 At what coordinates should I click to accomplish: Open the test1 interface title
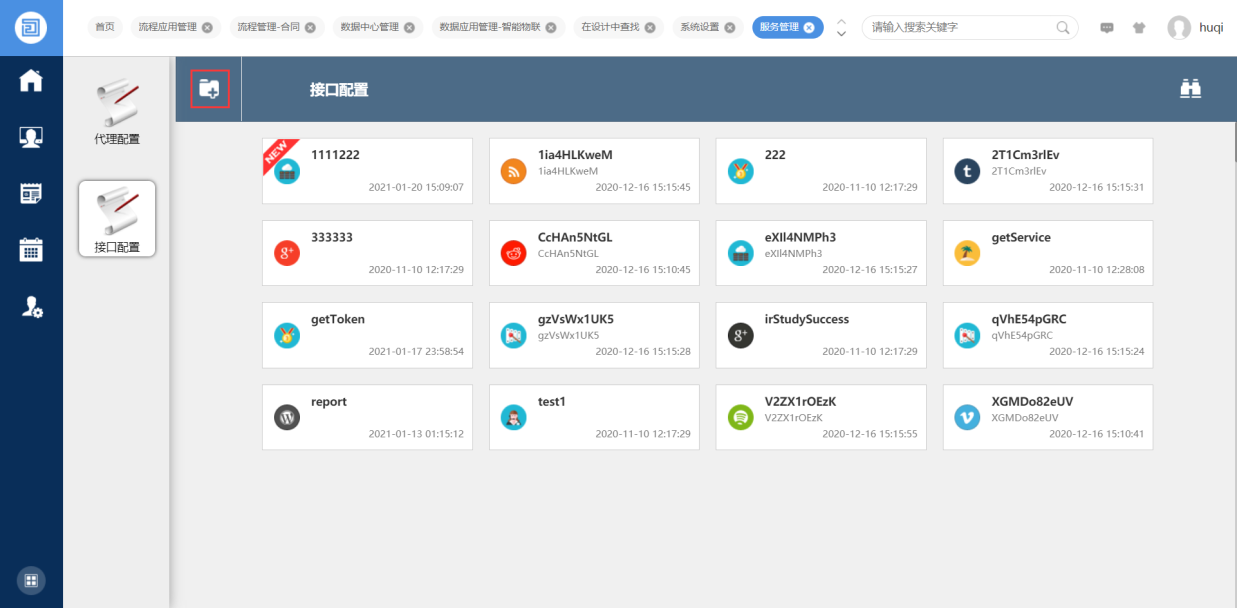pos(552,402)
